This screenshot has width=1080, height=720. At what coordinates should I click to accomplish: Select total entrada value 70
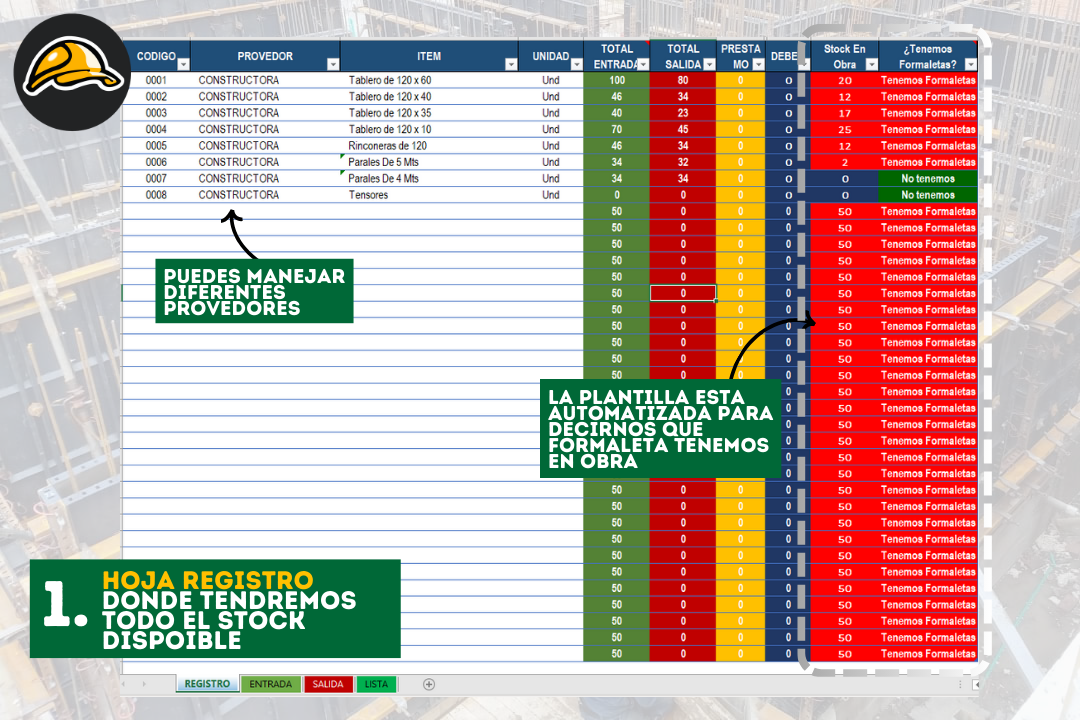[x=616, y=130]
